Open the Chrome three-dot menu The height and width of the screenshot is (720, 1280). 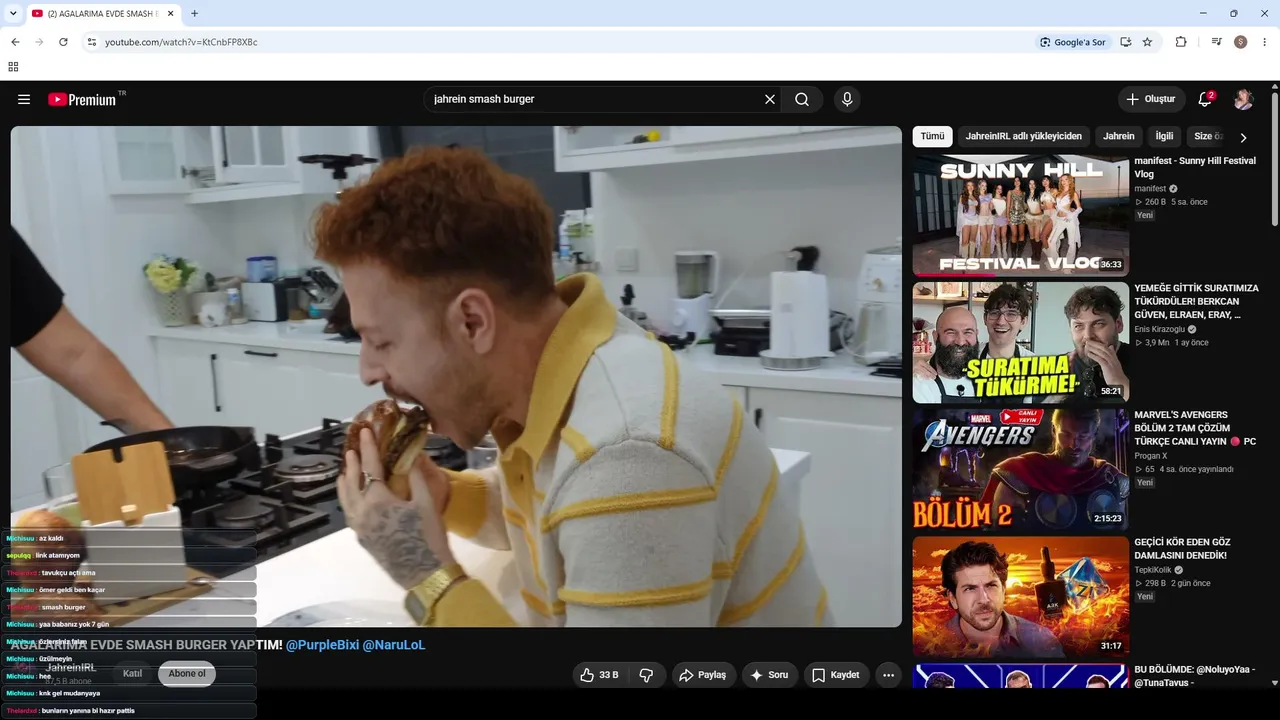(1265, 42)
